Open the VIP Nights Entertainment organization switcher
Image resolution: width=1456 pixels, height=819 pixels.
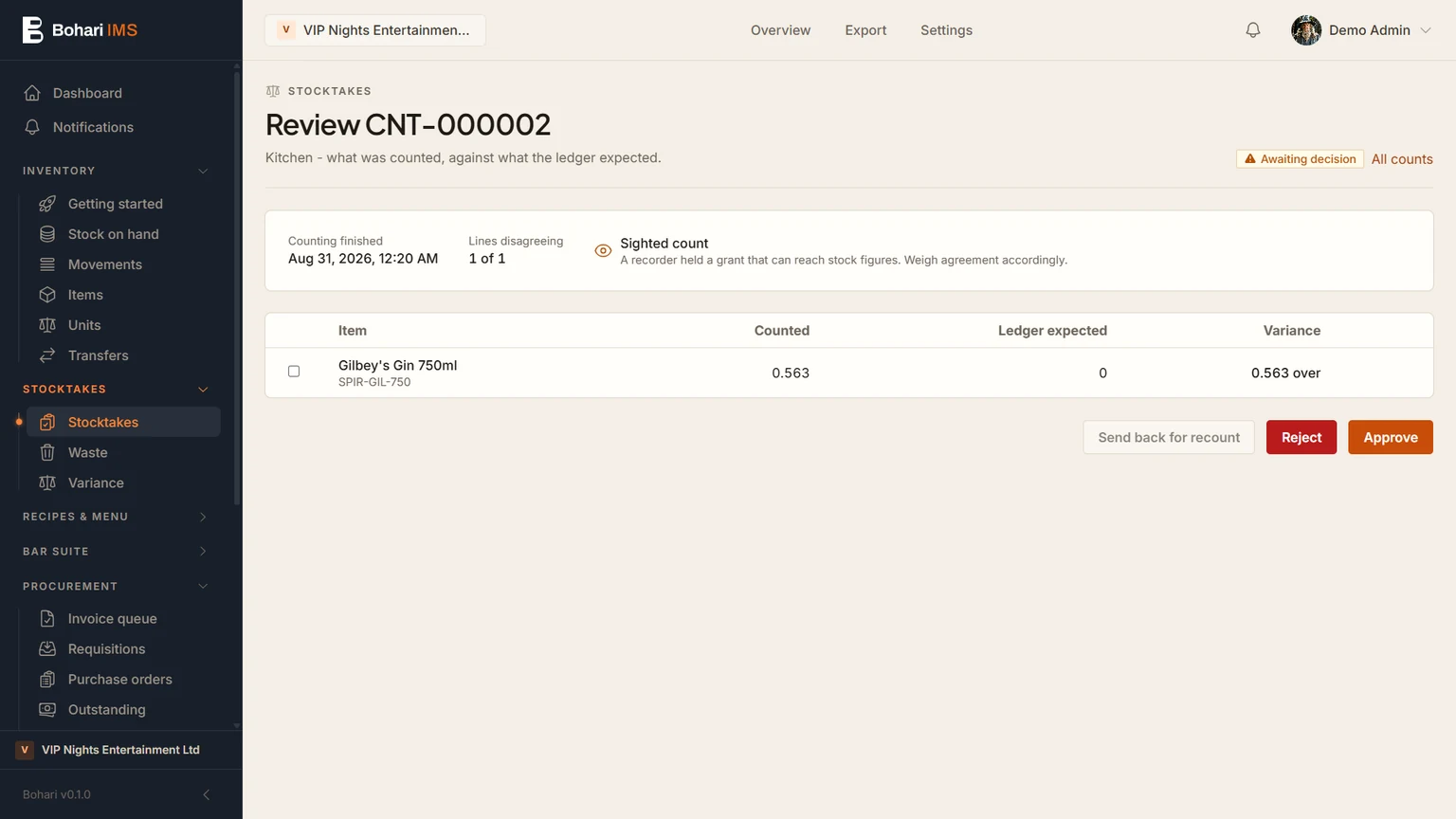pos(375,30)
